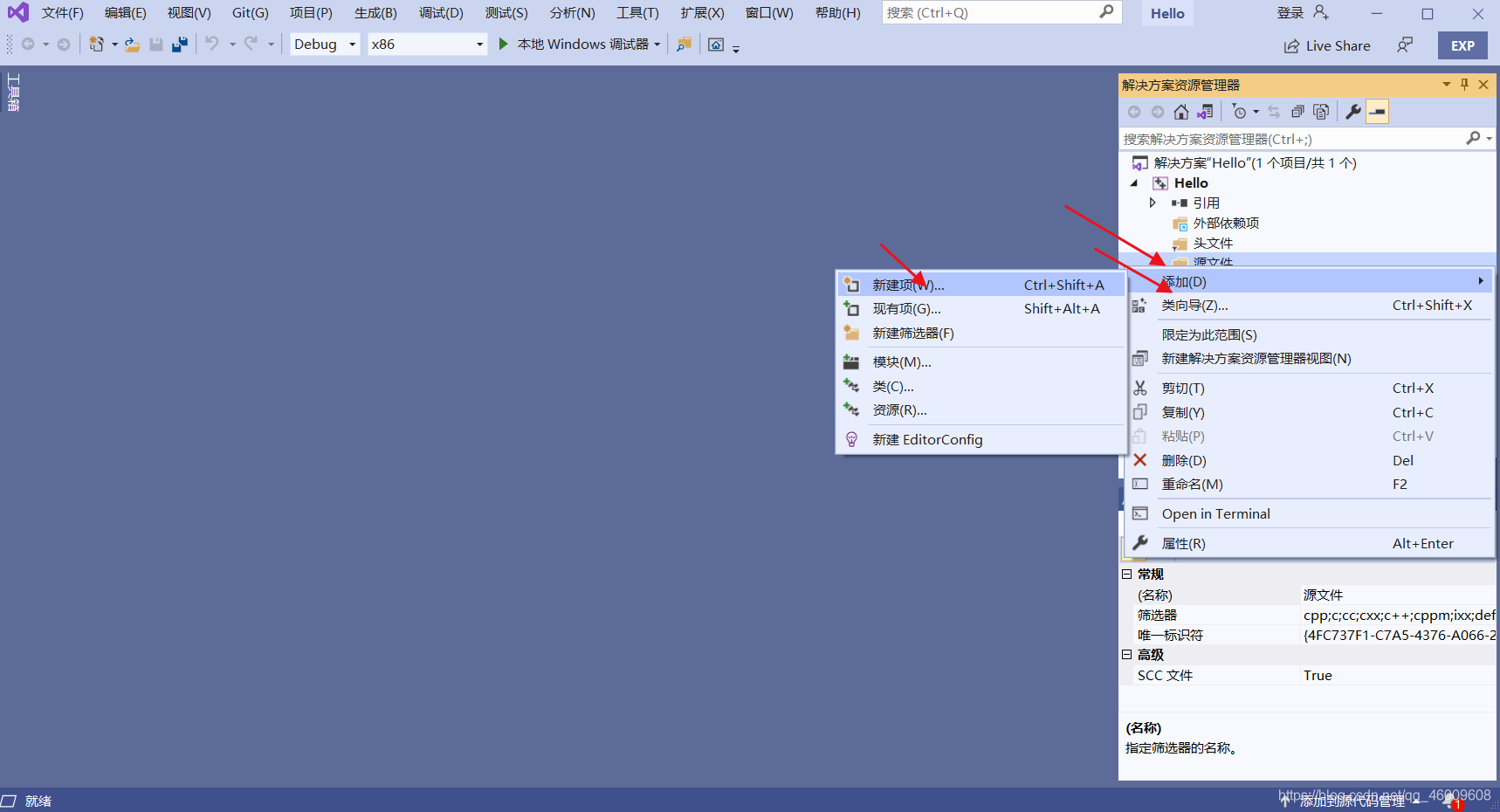Open the debugger target dropdown arrow
This screenshot has height=812, width=1500.
point(657,45)
